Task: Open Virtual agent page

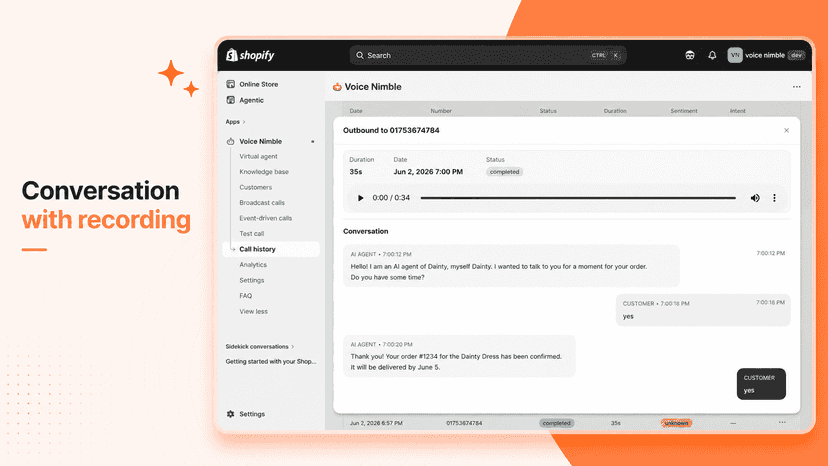Action: (258, 156)
